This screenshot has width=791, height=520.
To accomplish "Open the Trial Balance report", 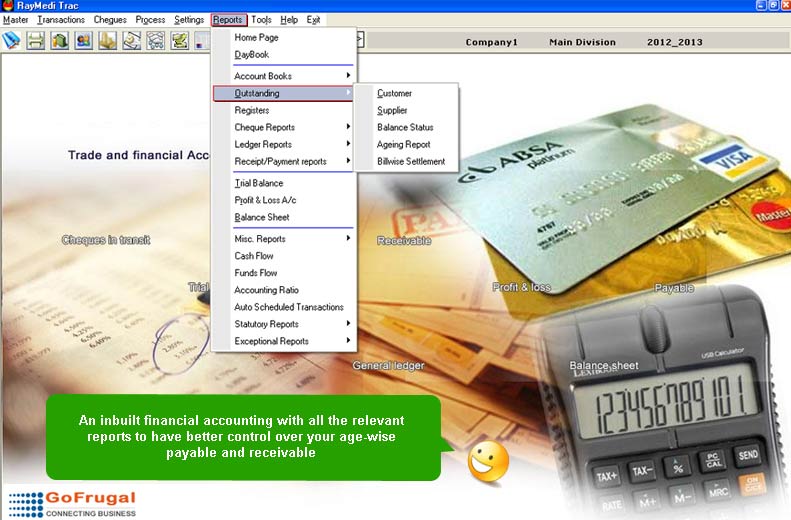I will (x=284, y=183).
